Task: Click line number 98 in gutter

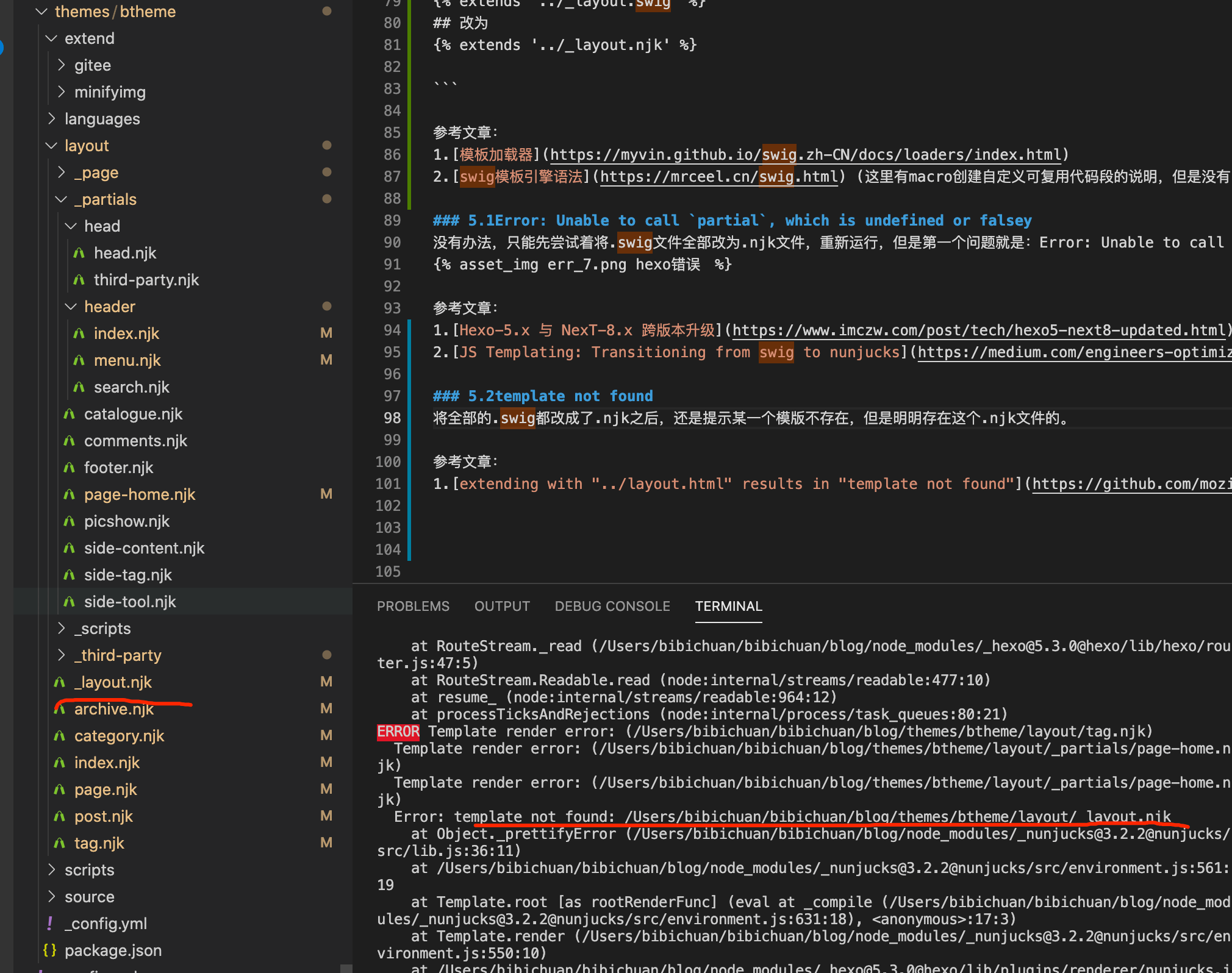Action: [x=392, y=418]
